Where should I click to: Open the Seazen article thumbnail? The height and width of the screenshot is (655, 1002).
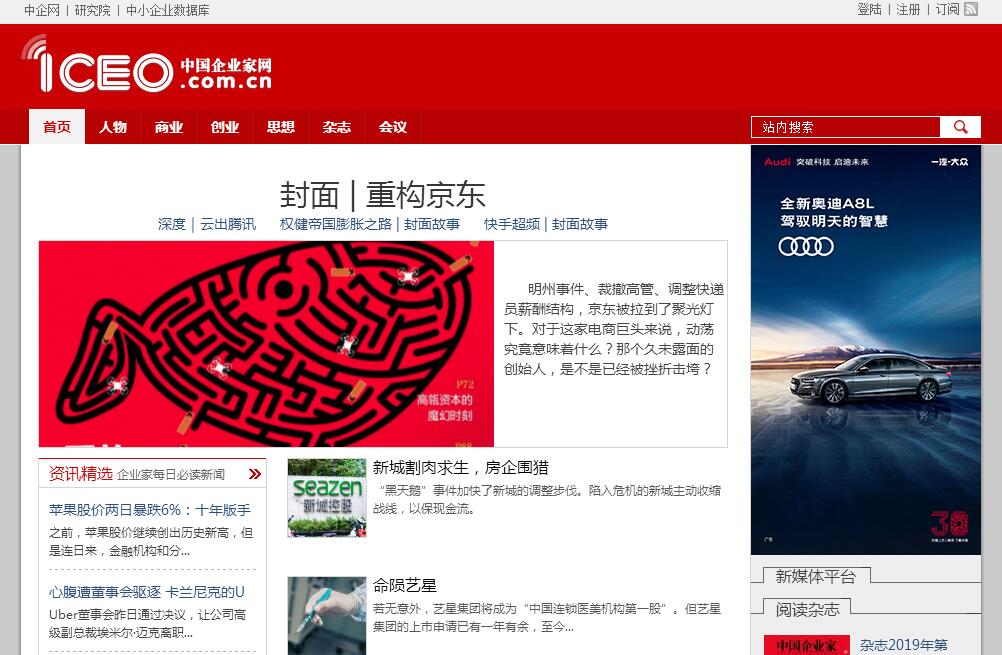[x=327, y=498]
